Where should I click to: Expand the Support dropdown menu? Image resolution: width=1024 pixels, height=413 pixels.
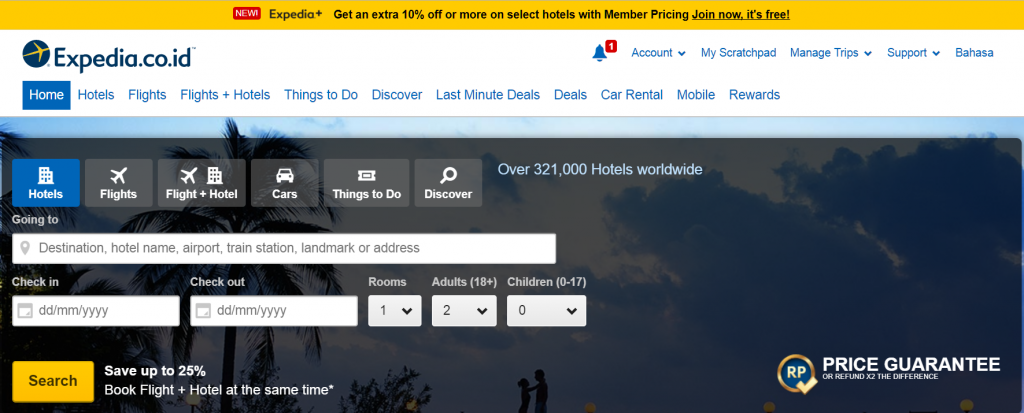point(913,53)
